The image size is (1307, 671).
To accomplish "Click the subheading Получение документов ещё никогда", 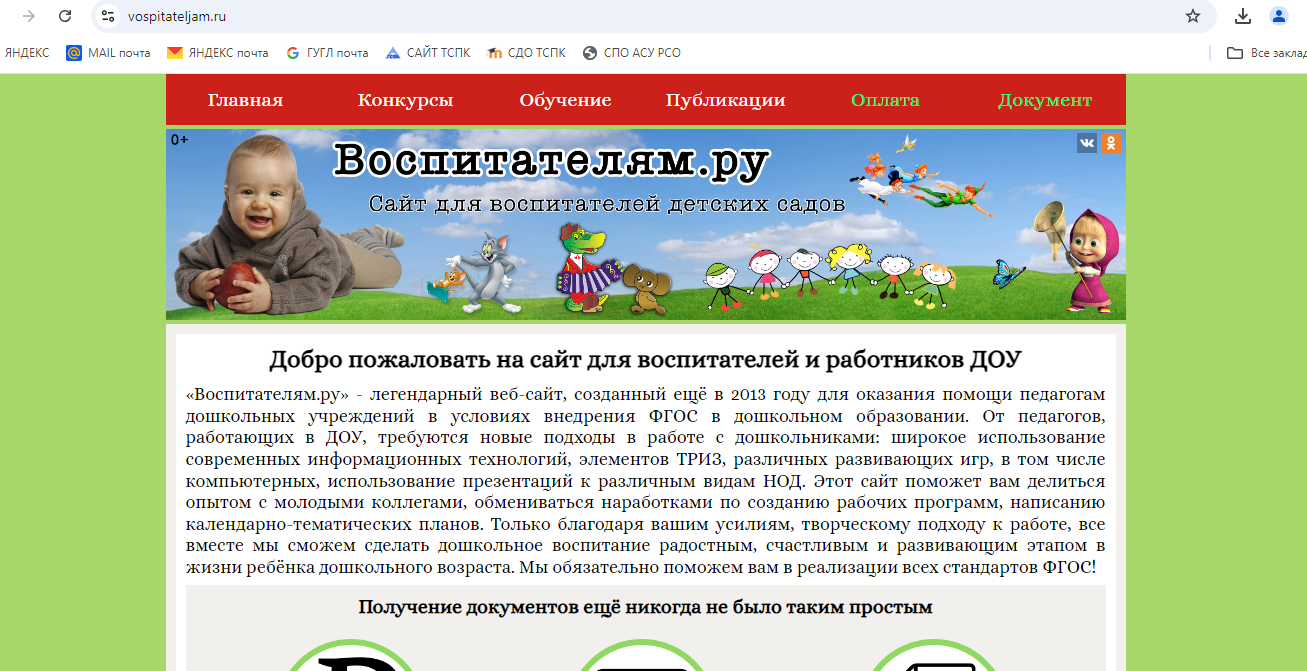I will (x=645, y=607).
